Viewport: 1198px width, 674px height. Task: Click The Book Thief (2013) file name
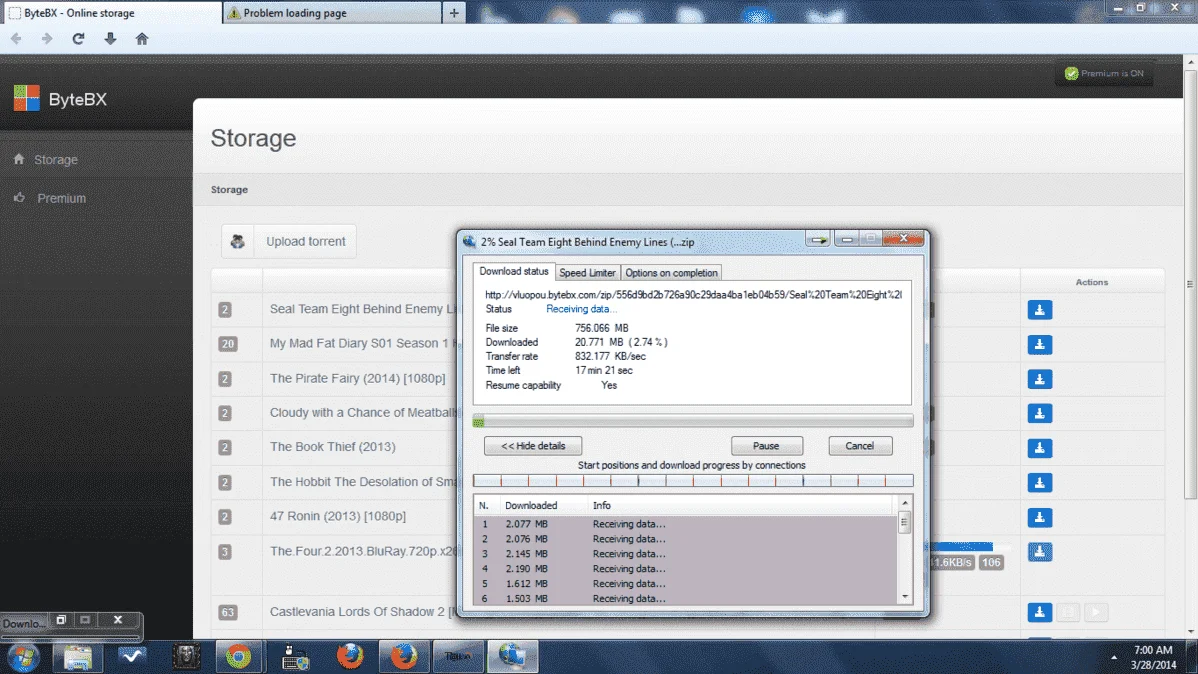click(x=332, y=447)
